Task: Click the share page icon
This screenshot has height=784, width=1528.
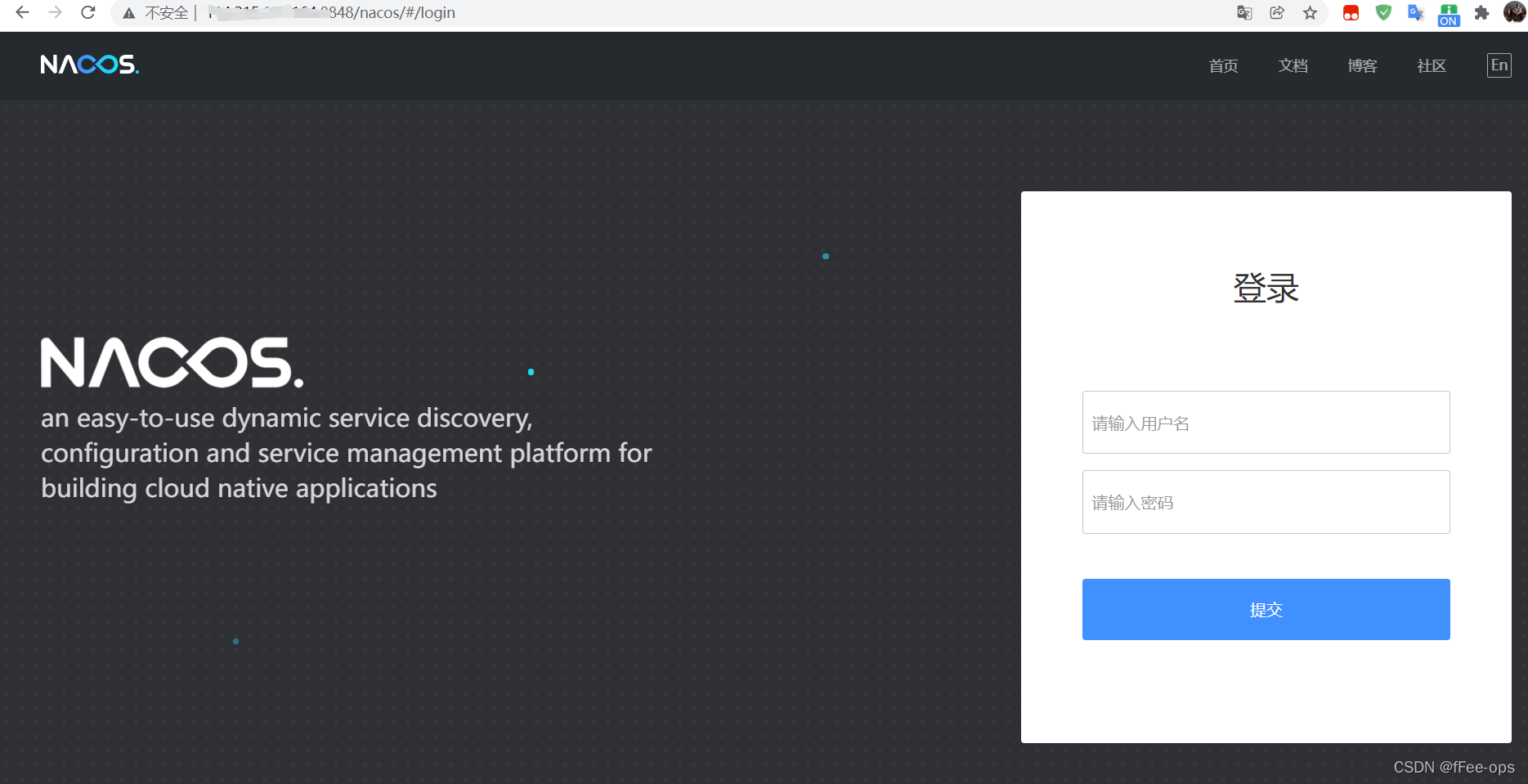Action: pyautogui.click(x=1277, y=12)
